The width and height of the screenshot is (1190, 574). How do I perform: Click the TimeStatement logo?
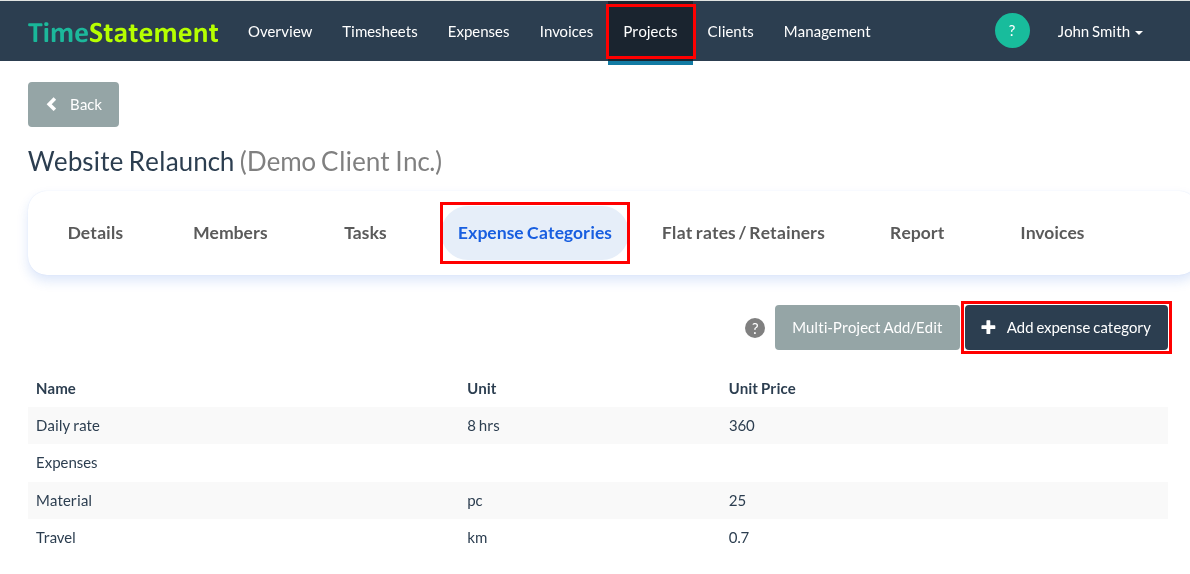click(123, 32)
